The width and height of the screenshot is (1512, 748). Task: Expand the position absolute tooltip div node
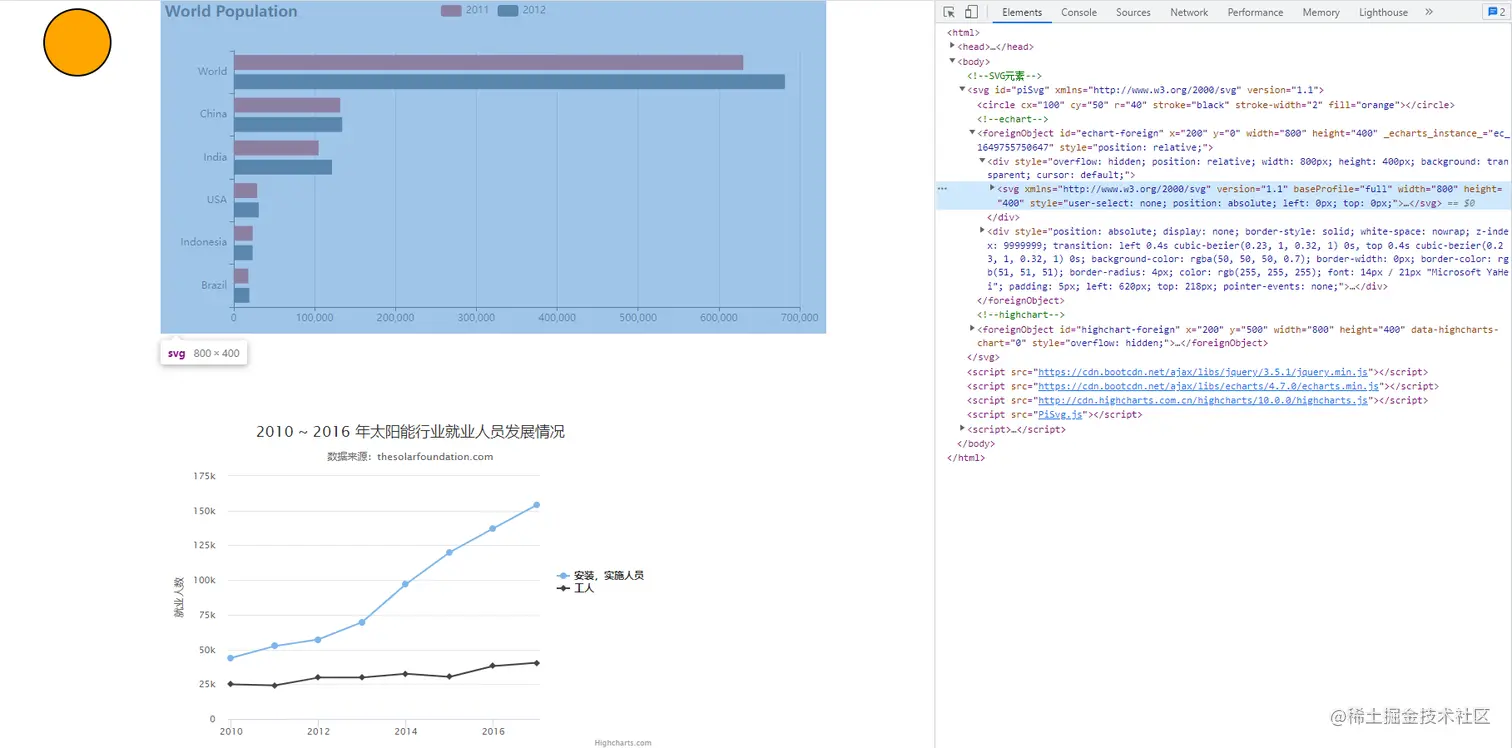[x=982, y=231]
